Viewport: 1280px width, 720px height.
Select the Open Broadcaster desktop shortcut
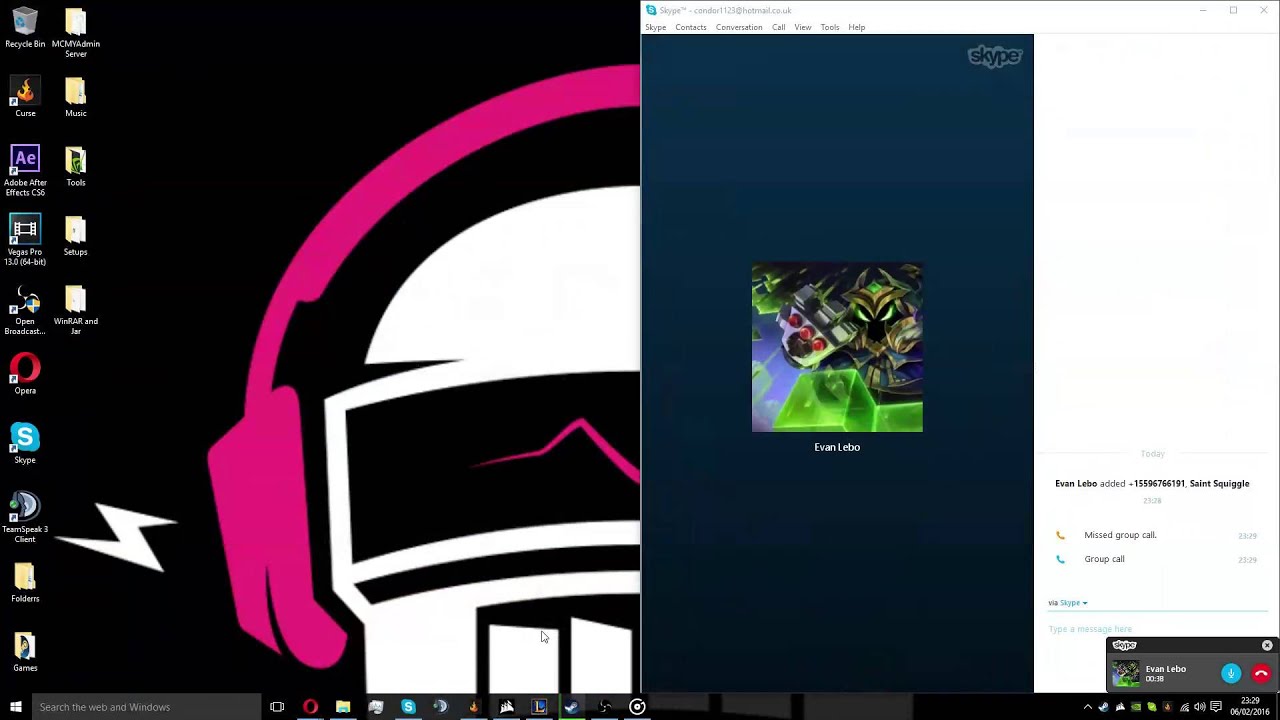25,310
